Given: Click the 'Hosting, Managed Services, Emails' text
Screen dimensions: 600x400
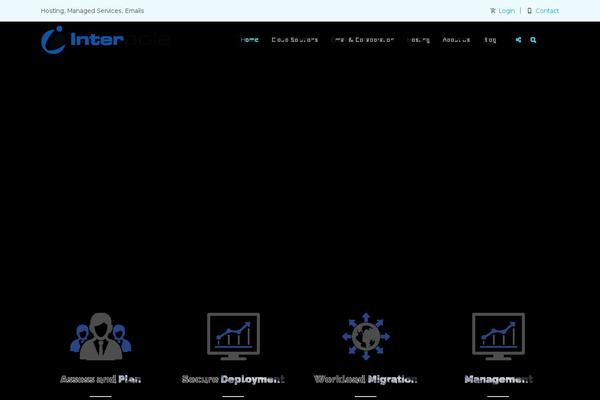Looking at the screenshot, I should (x=92, y=11).
